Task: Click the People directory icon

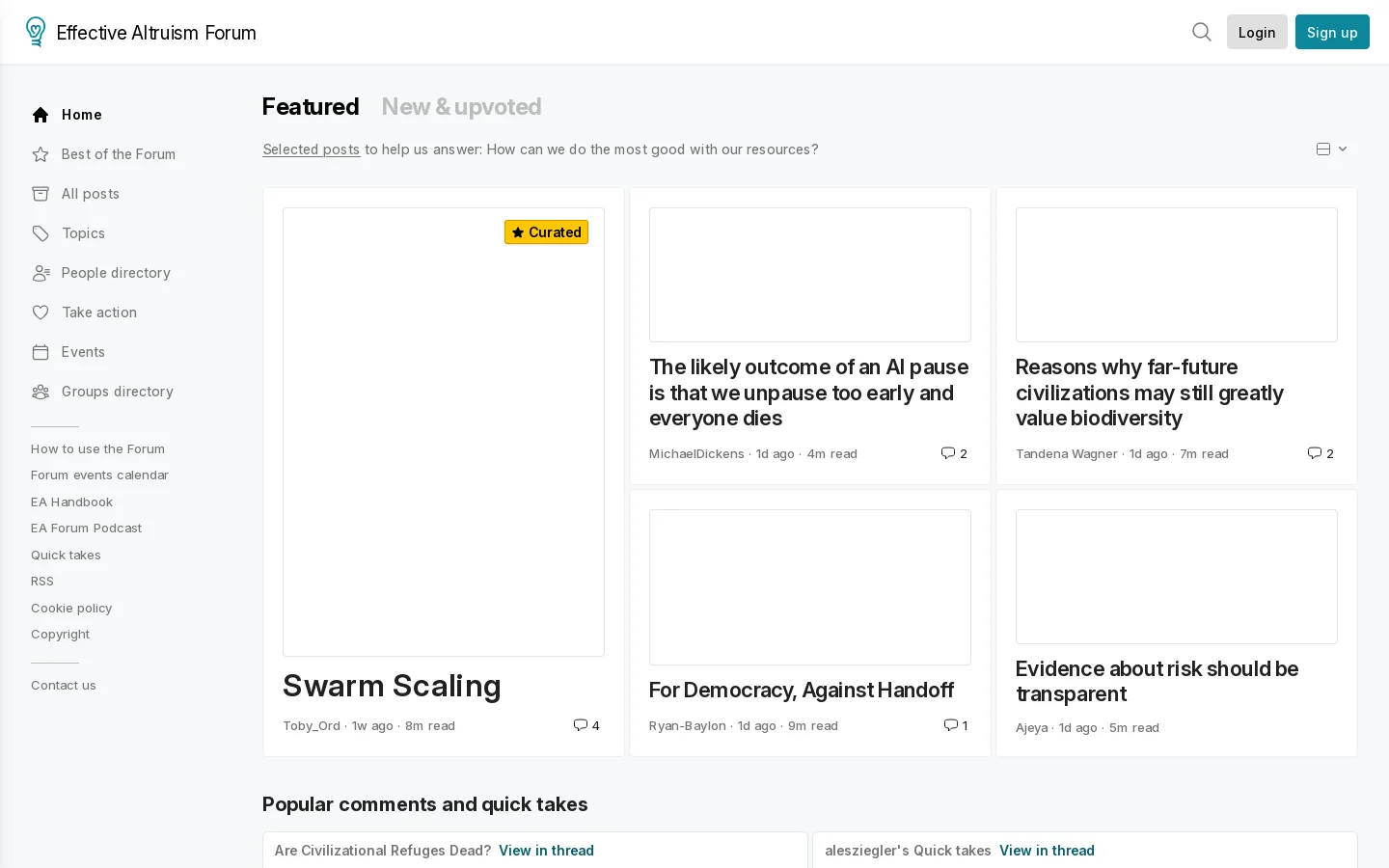Action: click(x=41, y=273)
